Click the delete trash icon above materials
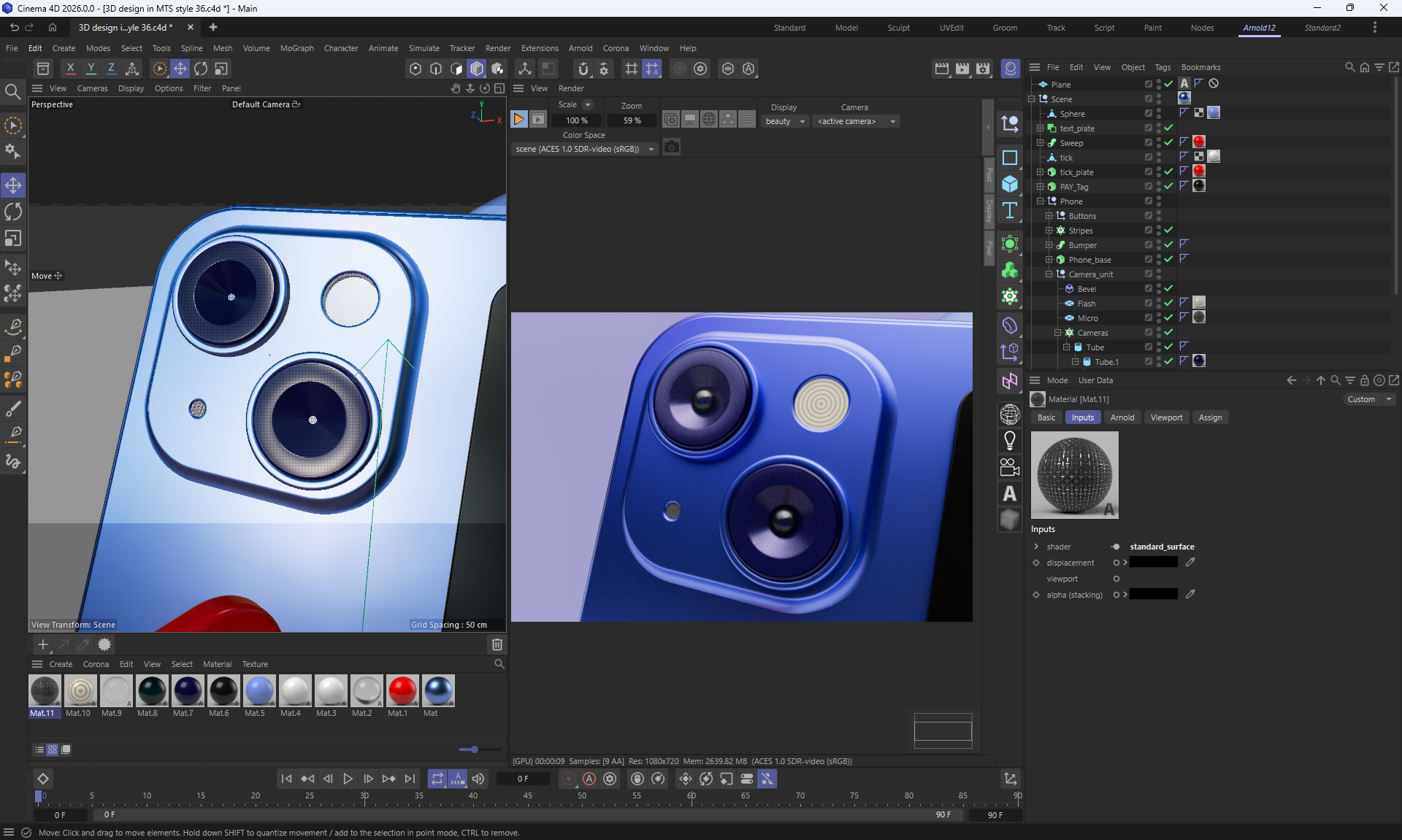The image size is (1402, 840). point(497,644)
